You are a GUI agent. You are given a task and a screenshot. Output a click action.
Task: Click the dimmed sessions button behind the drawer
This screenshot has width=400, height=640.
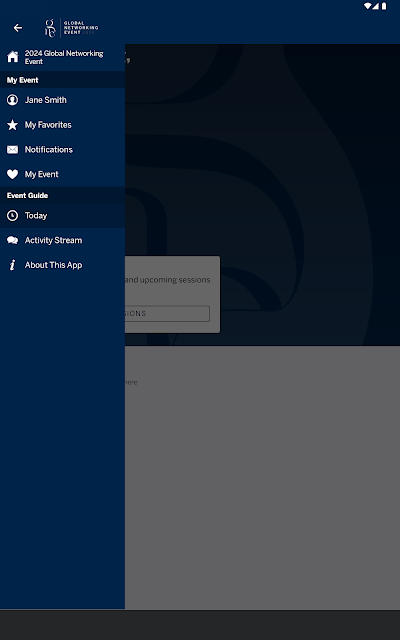tap(167, 313)
